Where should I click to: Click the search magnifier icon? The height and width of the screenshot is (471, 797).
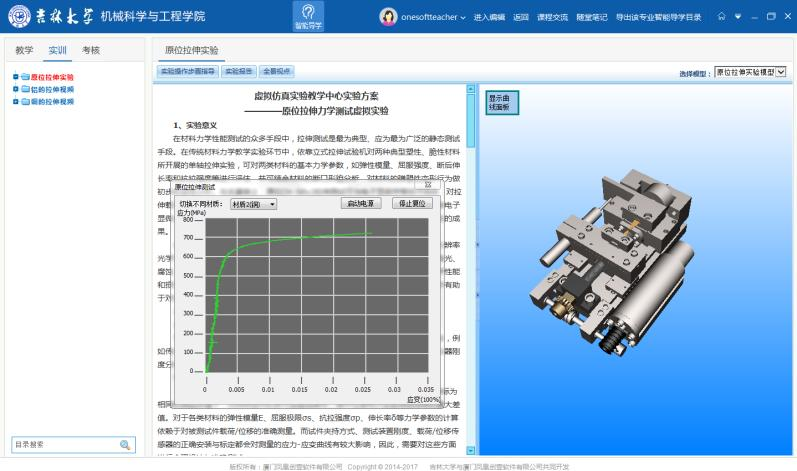point(125,445)
